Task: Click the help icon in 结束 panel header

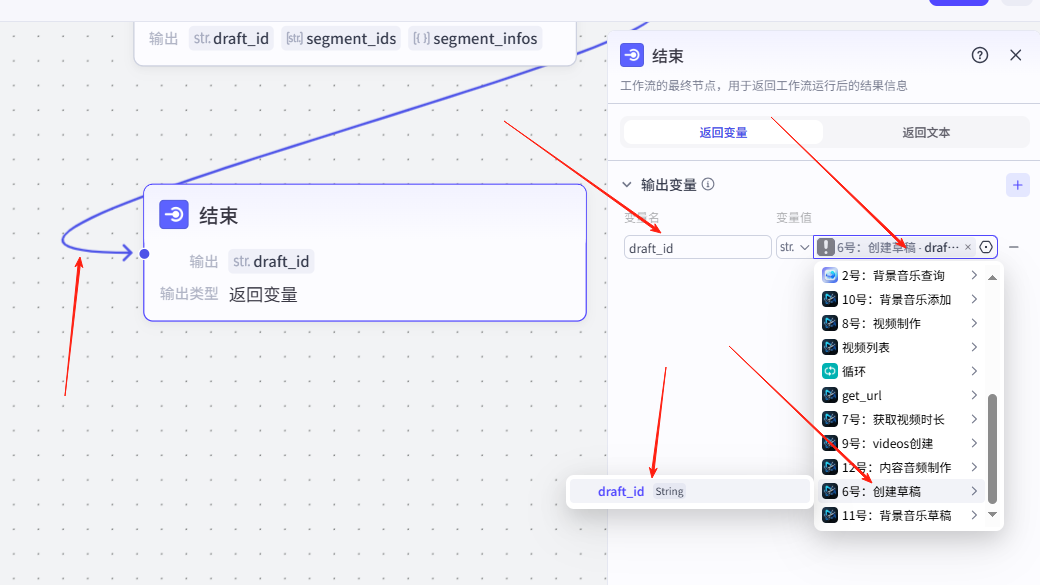Action: click(980, 55)
